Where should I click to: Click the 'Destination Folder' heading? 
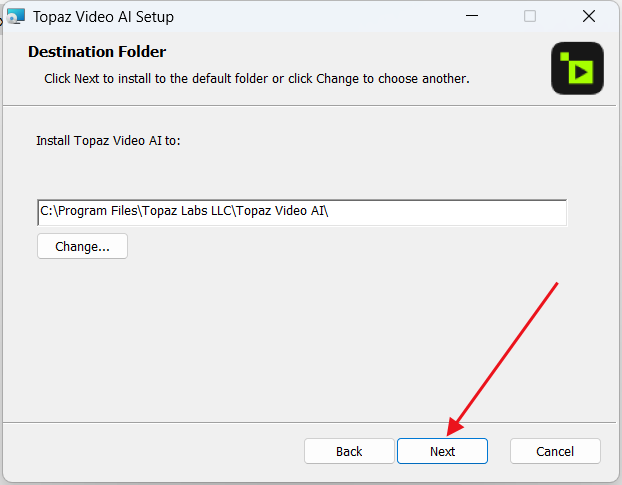point(97,52)
